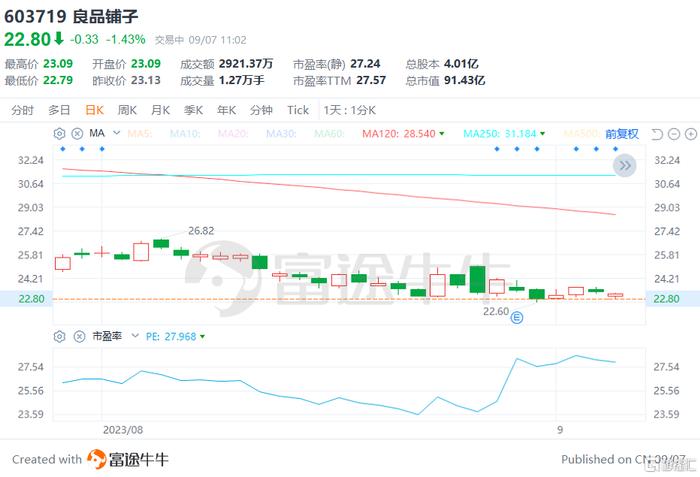Click the 富途牛牛 logo in footer

(128, 459)
